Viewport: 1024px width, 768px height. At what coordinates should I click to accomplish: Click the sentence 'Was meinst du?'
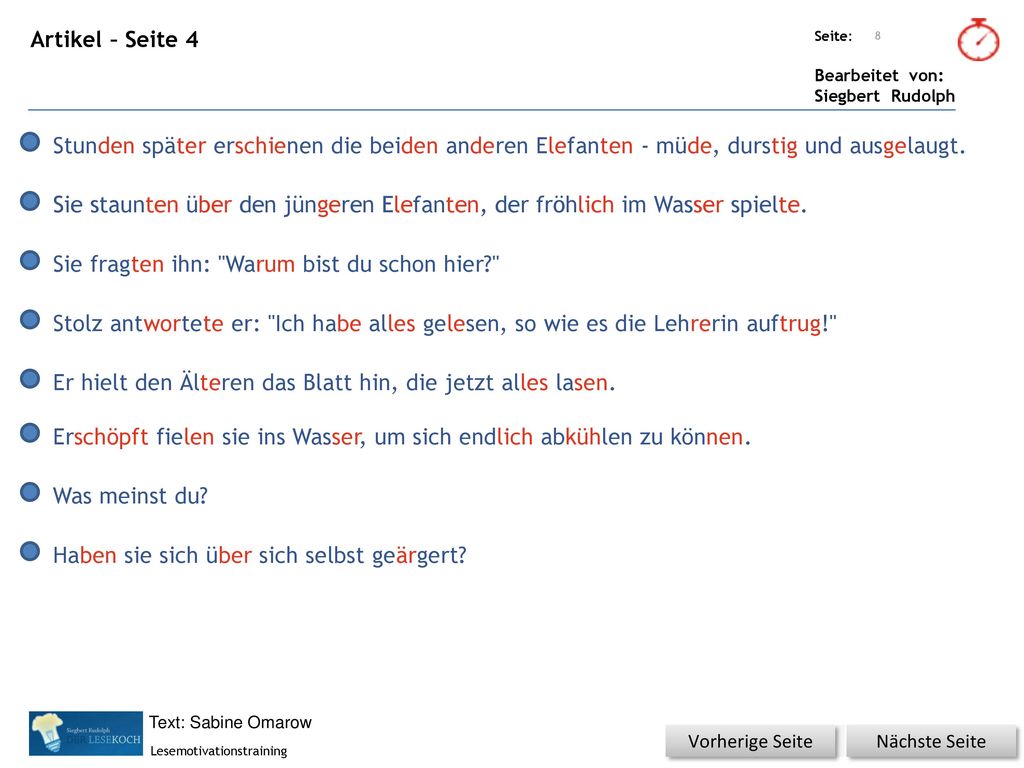[130, 496]
